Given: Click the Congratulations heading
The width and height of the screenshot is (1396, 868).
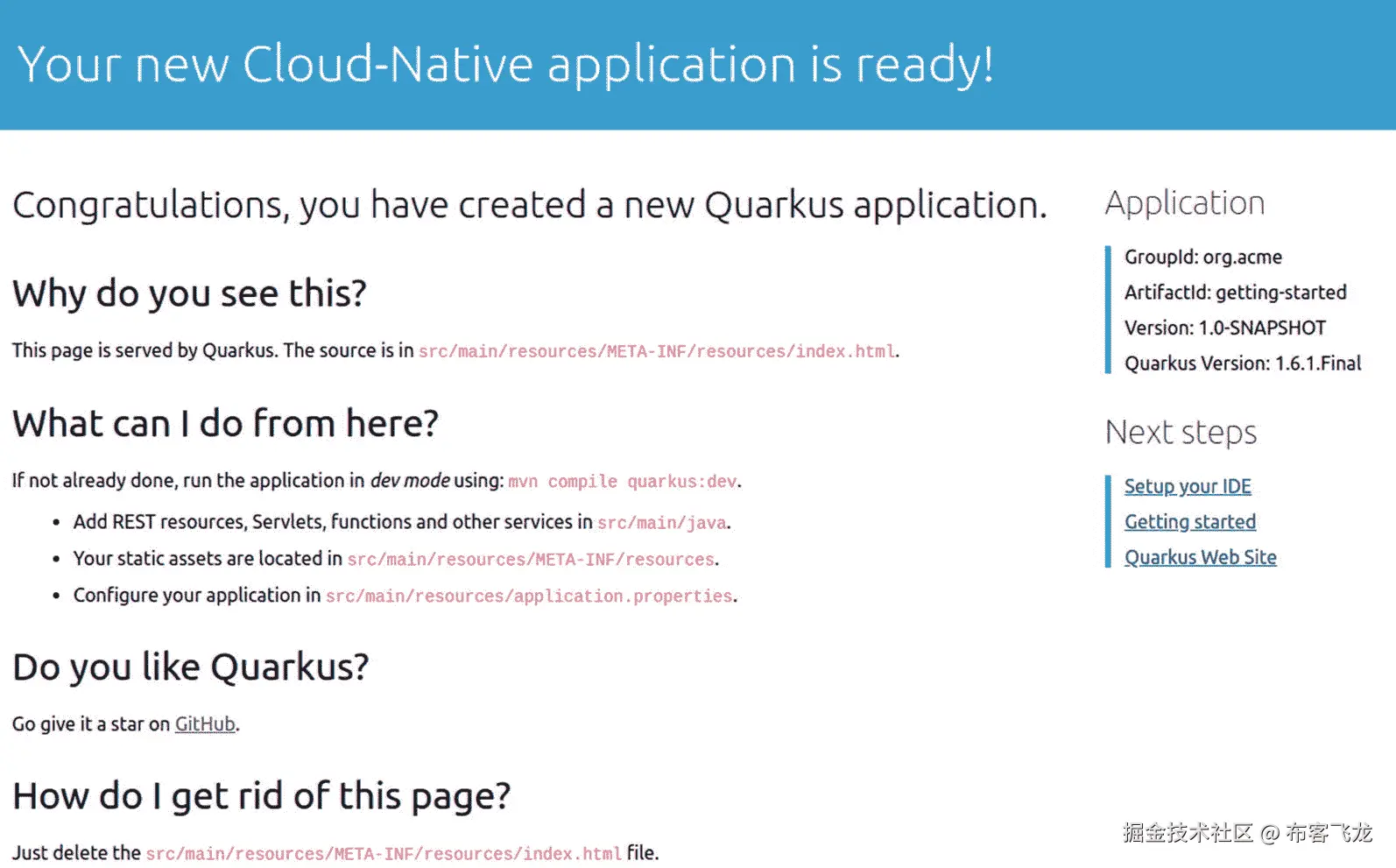Looking at the screenshot, I should point(530,206).
